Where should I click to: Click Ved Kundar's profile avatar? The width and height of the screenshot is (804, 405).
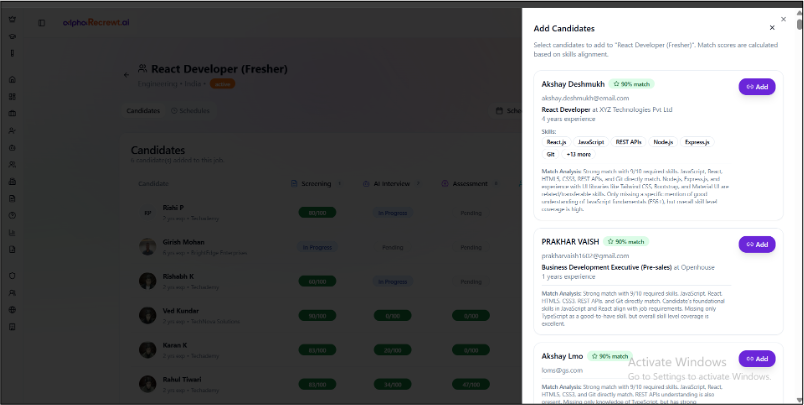[148, 315]
